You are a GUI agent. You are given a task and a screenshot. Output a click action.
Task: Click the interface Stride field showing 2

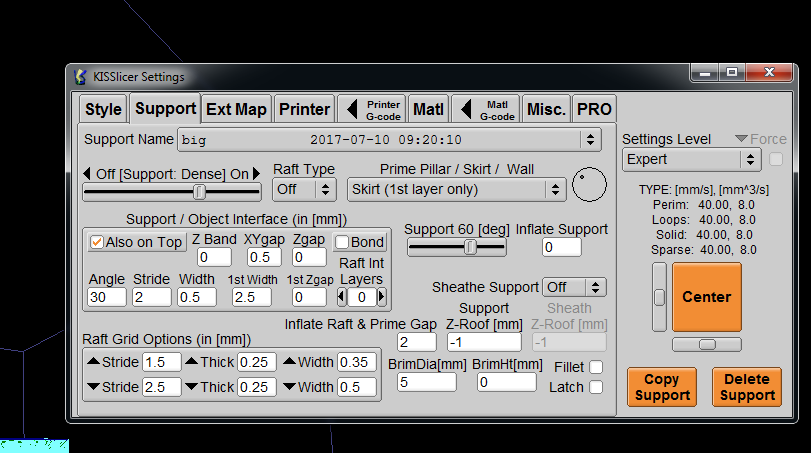(152, 297)
